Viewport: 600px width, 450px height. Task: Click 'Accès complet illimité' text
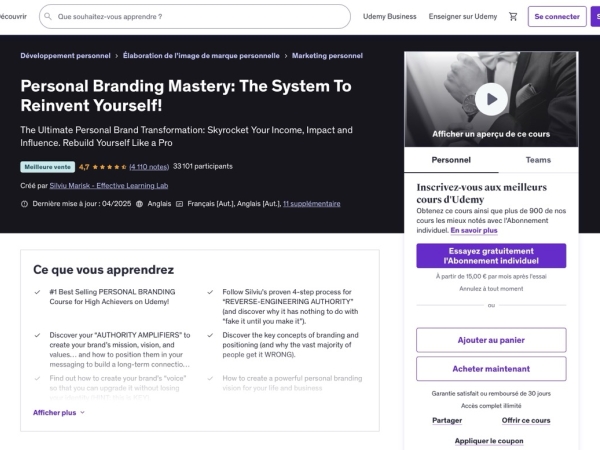(x=491, y=406)
